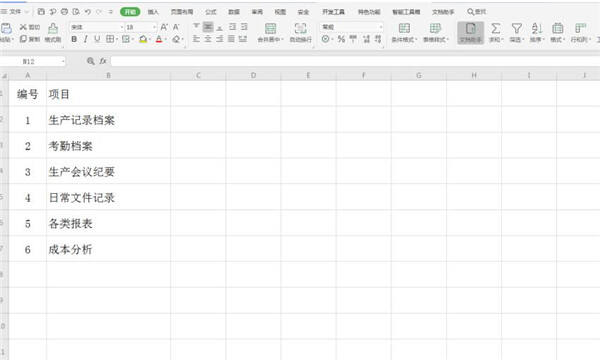Viewport: 600px width, 360px height.
Task: Click the formula bar input field
Action: pyautogui.click(x=355, y=61)
